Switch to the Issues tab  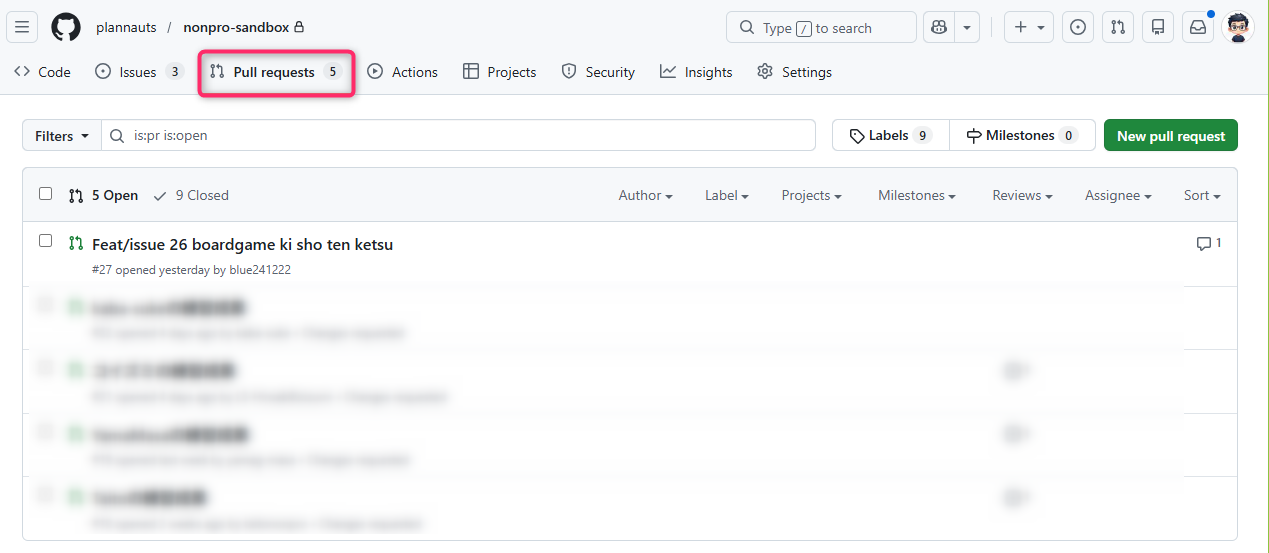click(x=139, y=72)
